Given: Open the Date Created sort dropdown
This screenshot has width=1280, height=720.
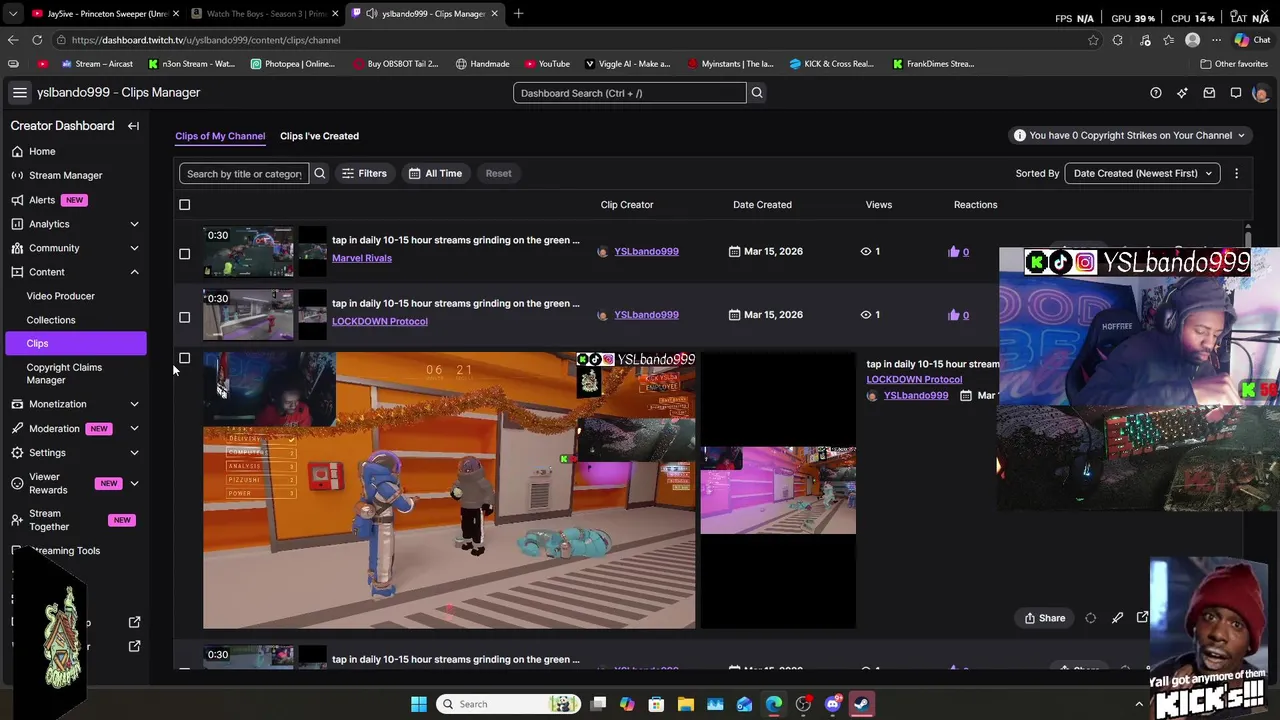Looking at the screenshot, I should (x=1142, y=173).
